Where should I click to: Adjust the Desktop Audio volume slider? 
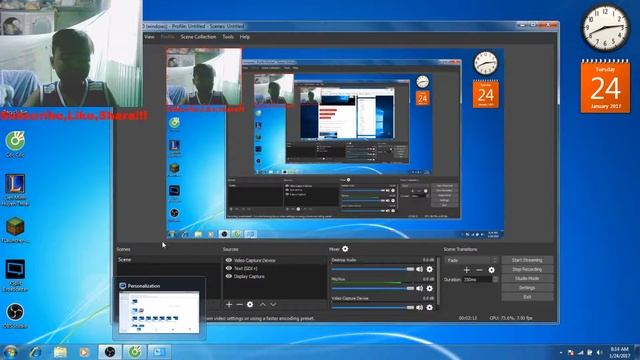[x=373, y=269]
